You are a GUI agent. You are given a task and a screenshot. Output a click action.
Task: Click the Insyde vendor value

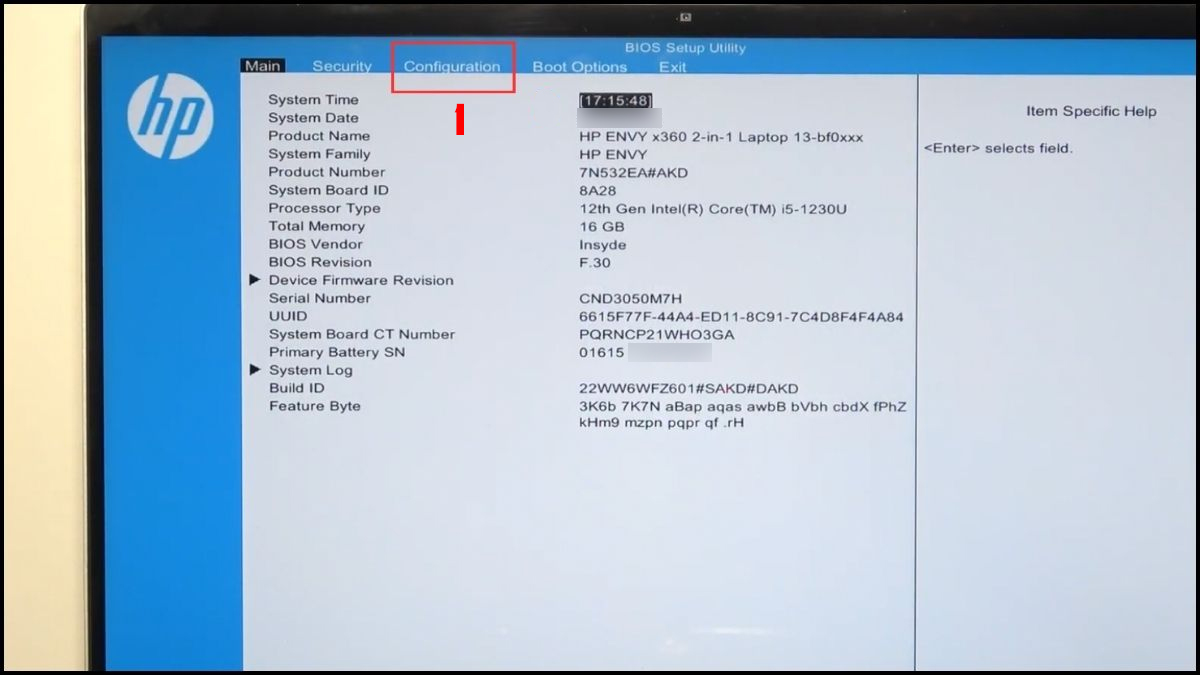(602, 245)
